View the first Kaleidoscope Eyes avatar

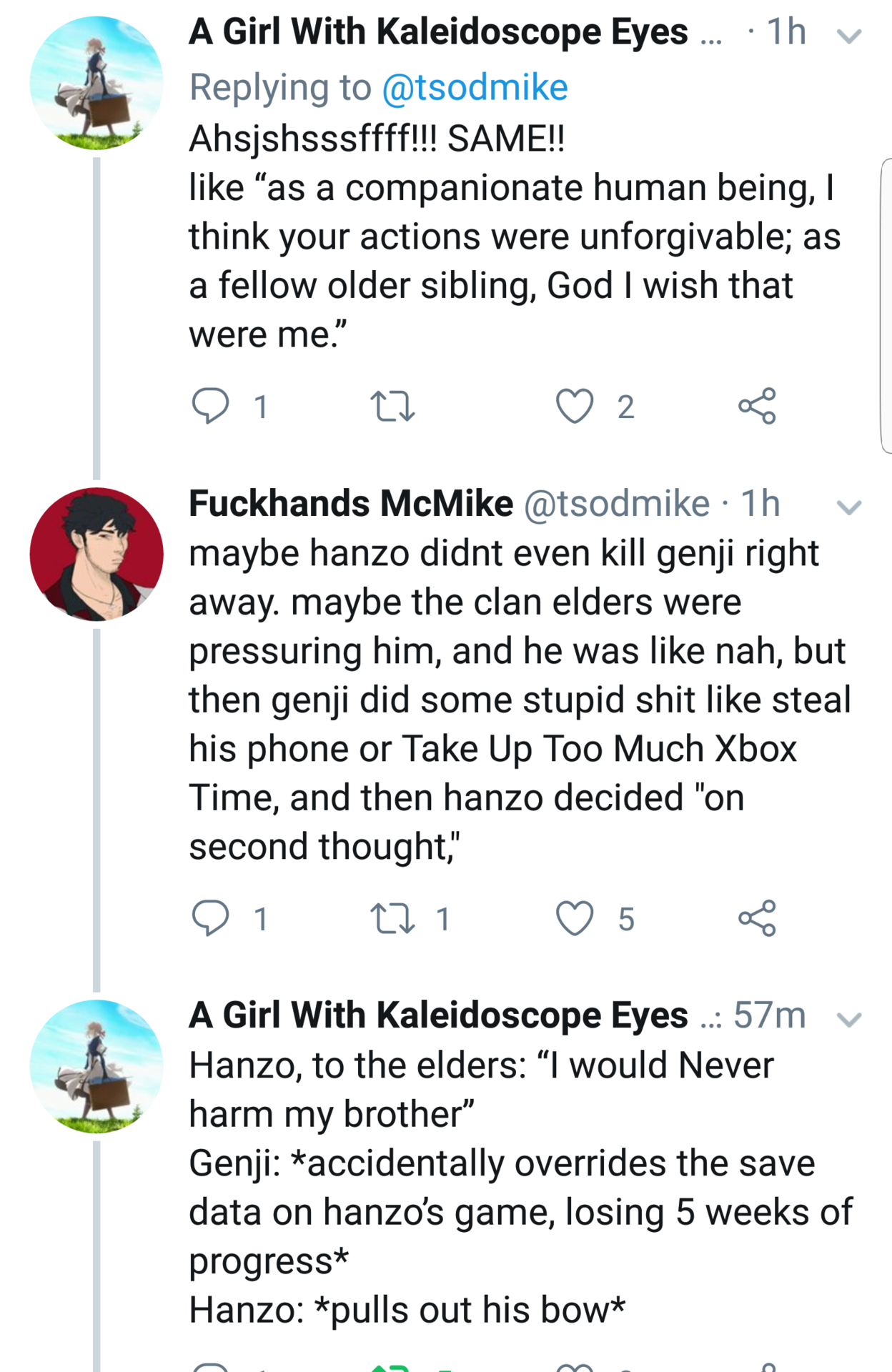point(96,83)
